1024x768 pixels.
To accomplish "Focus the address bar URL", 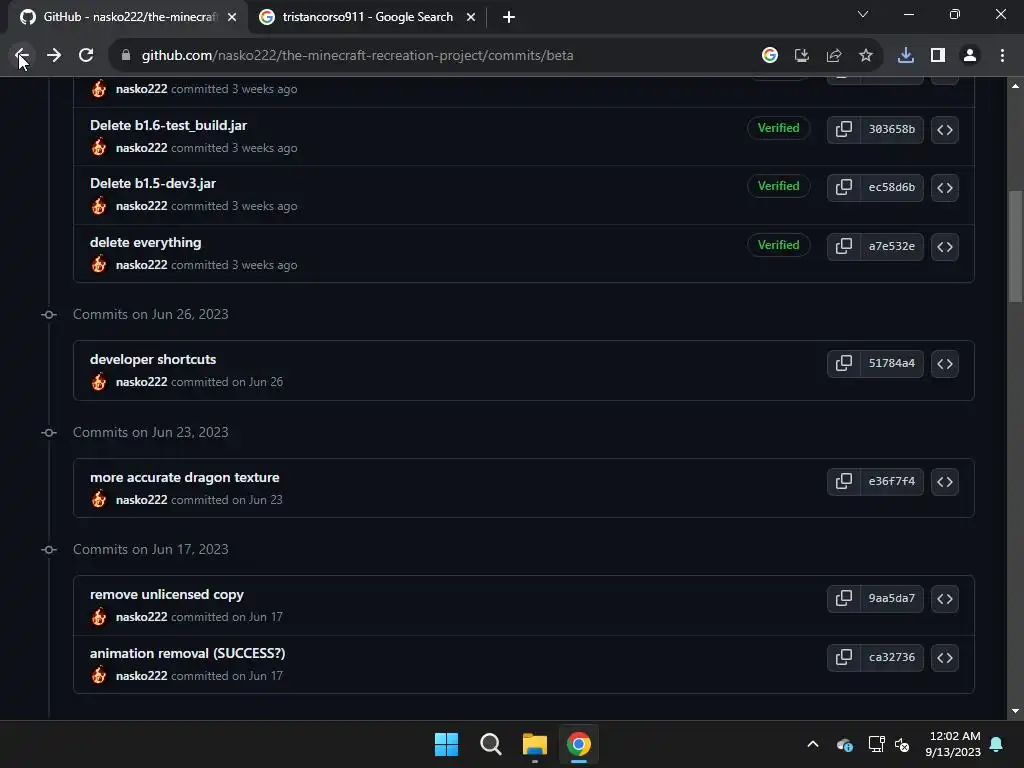I will coord(357,56).
